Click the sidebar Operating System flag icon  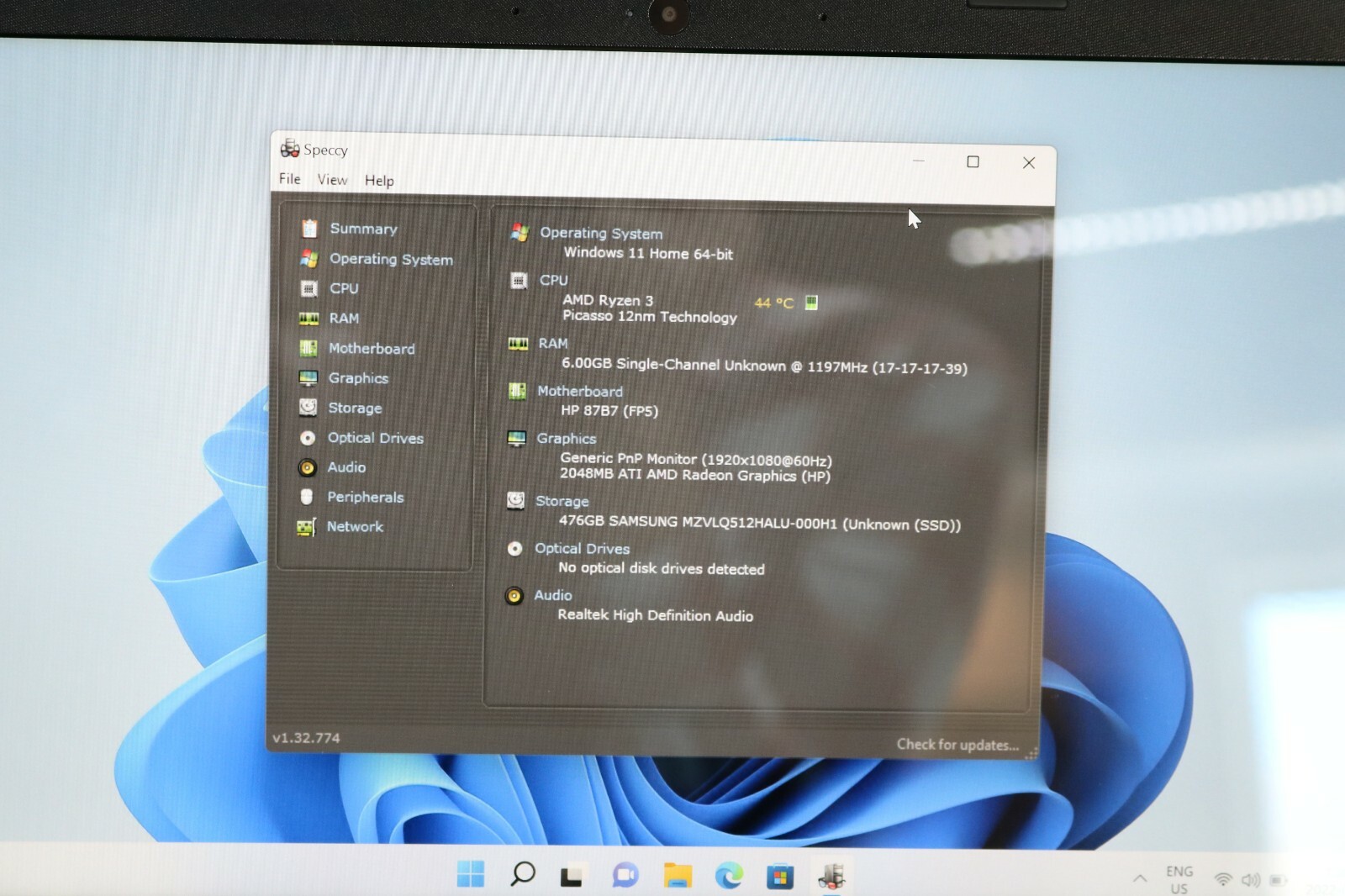click(309, 259)
